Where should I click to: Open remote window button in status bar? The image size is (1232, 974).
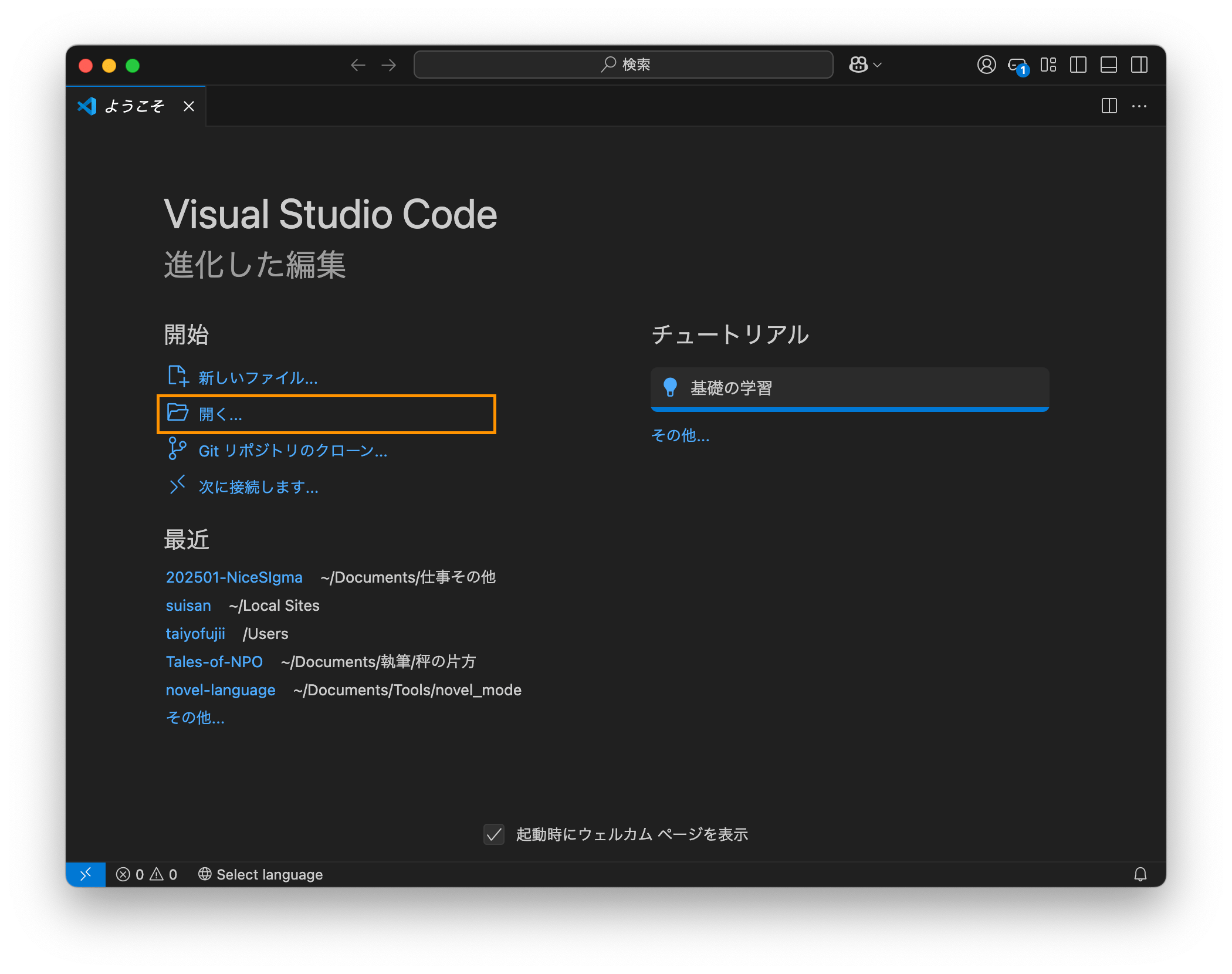point(86,874)
